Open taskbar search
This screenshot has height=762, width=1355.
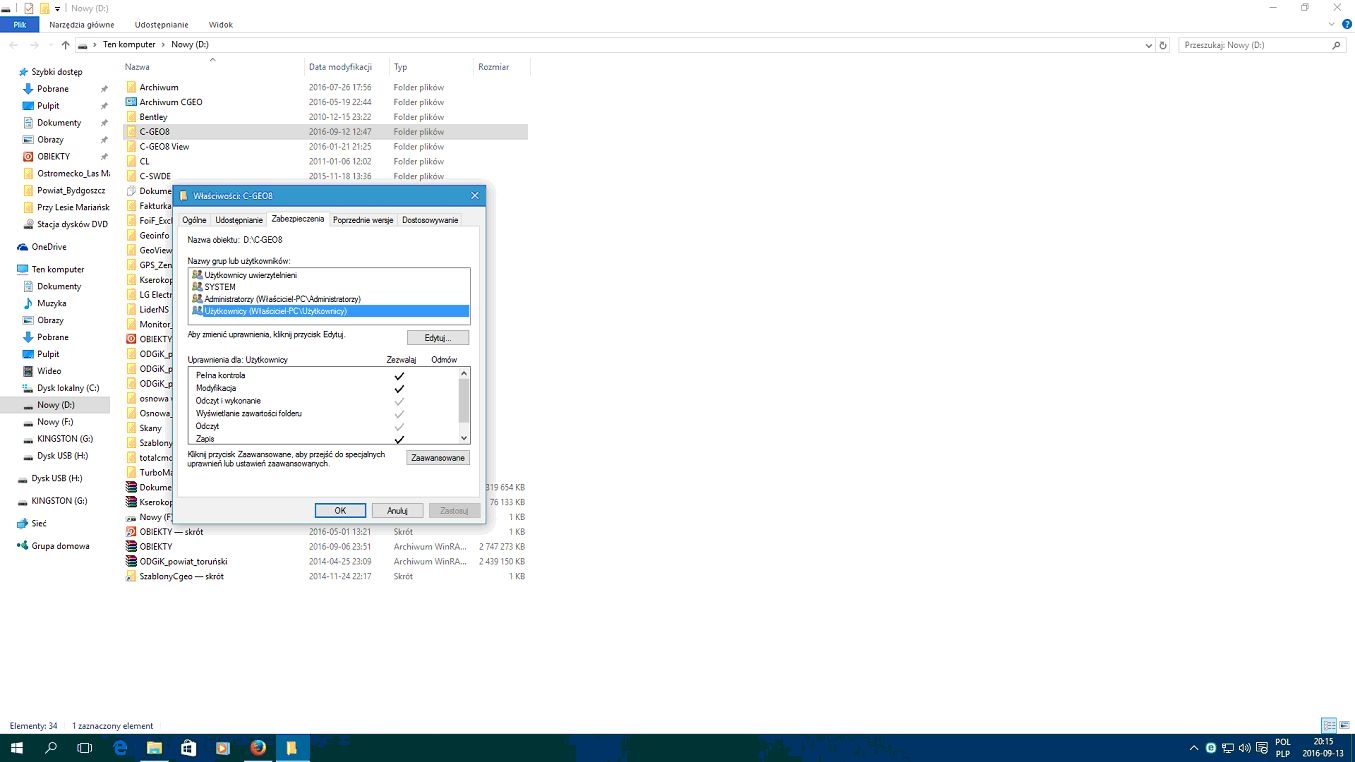coord(51,748)
